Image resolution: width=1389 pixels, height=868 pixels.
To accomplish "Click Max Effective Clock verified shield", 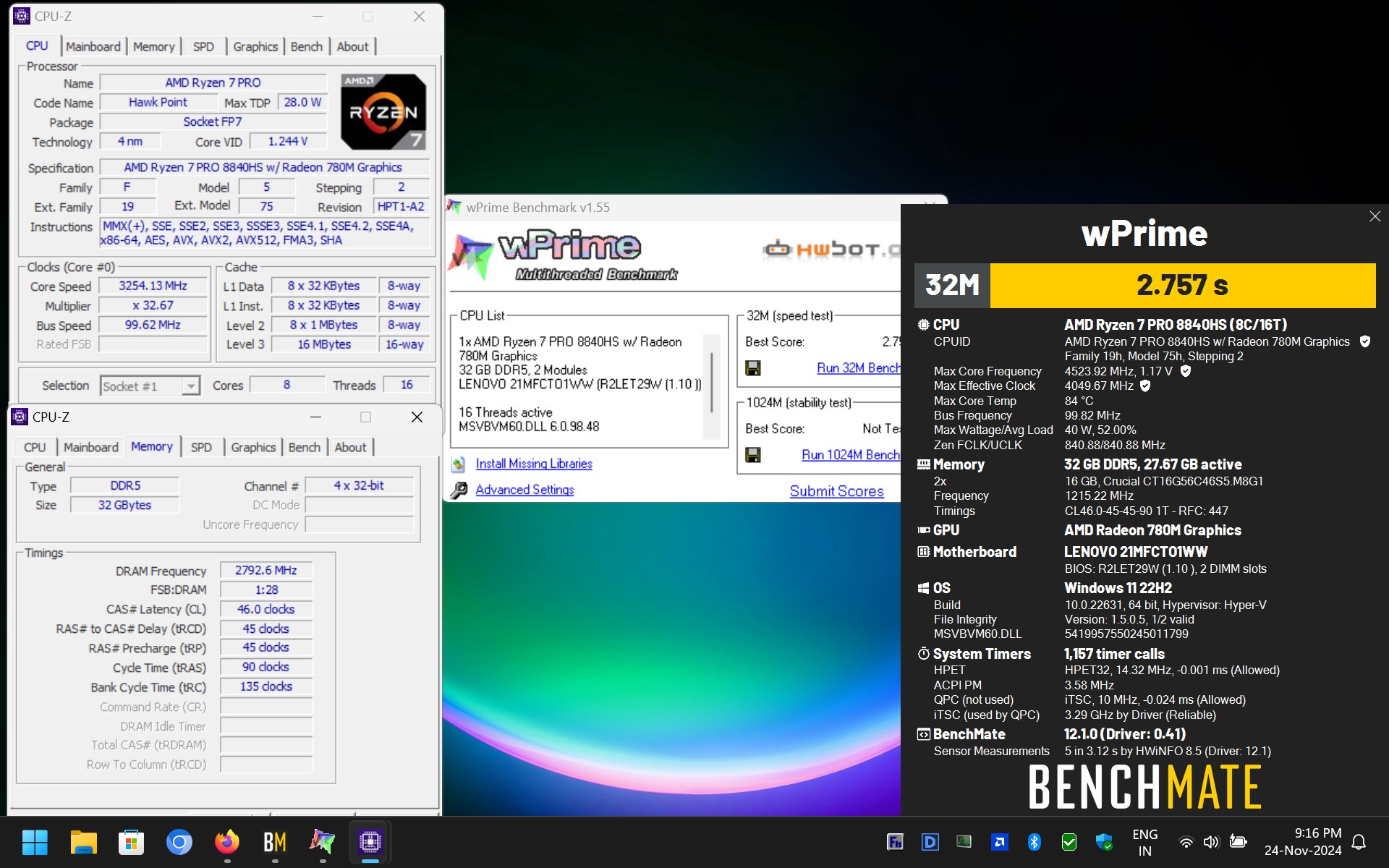I will [x=1145, y=386].
